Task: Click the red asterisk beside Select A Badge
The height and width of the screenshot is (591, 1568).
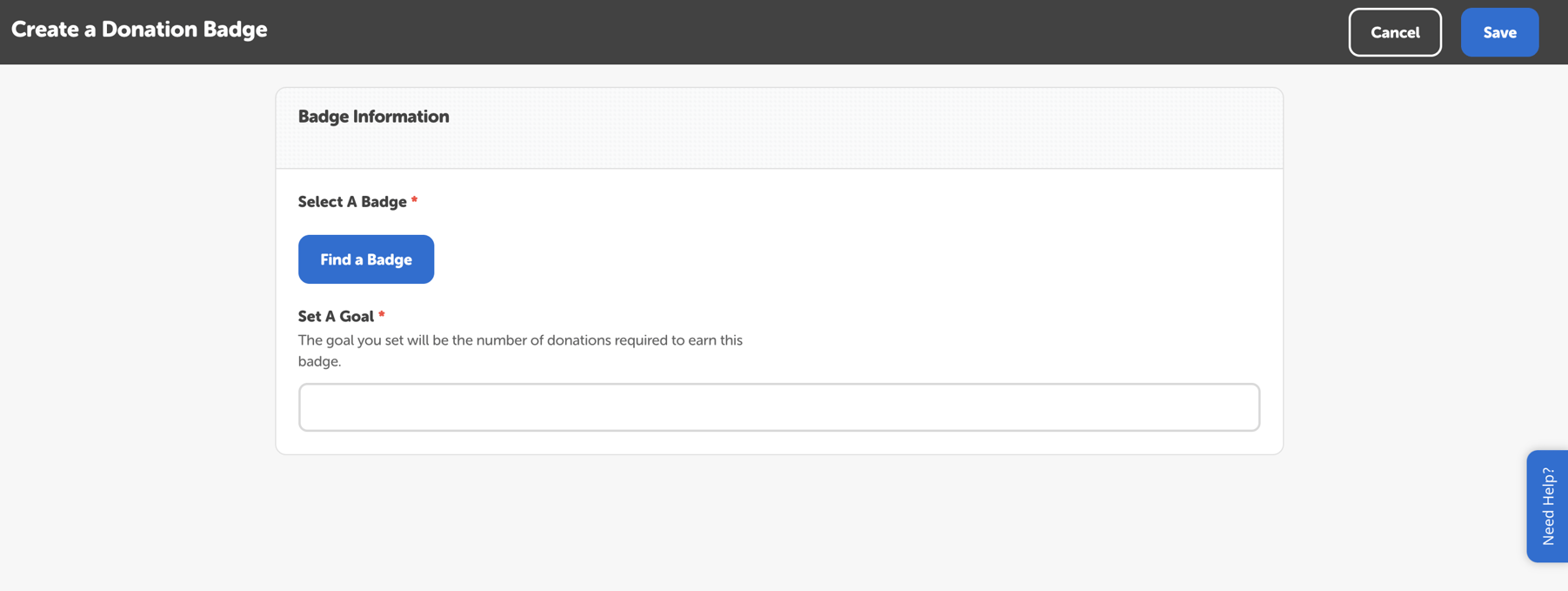Action: 414,201
